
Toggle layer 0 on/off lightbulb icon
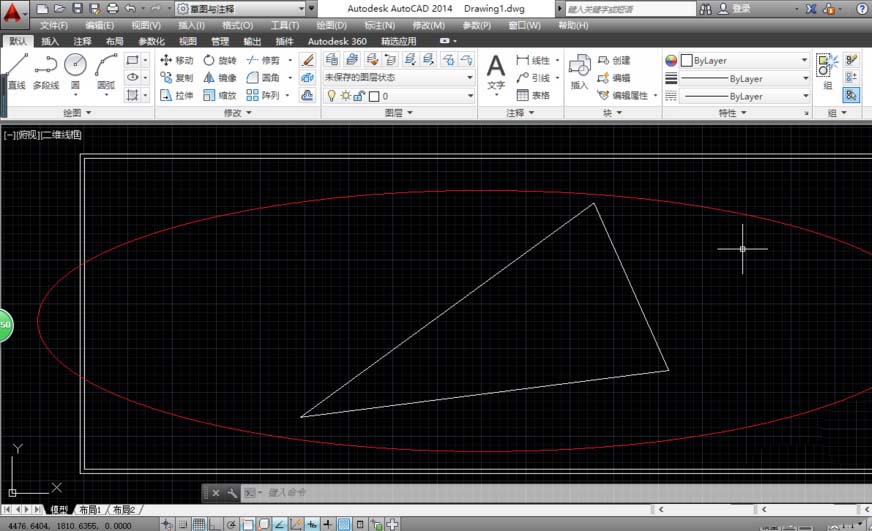tap(332, 96)
